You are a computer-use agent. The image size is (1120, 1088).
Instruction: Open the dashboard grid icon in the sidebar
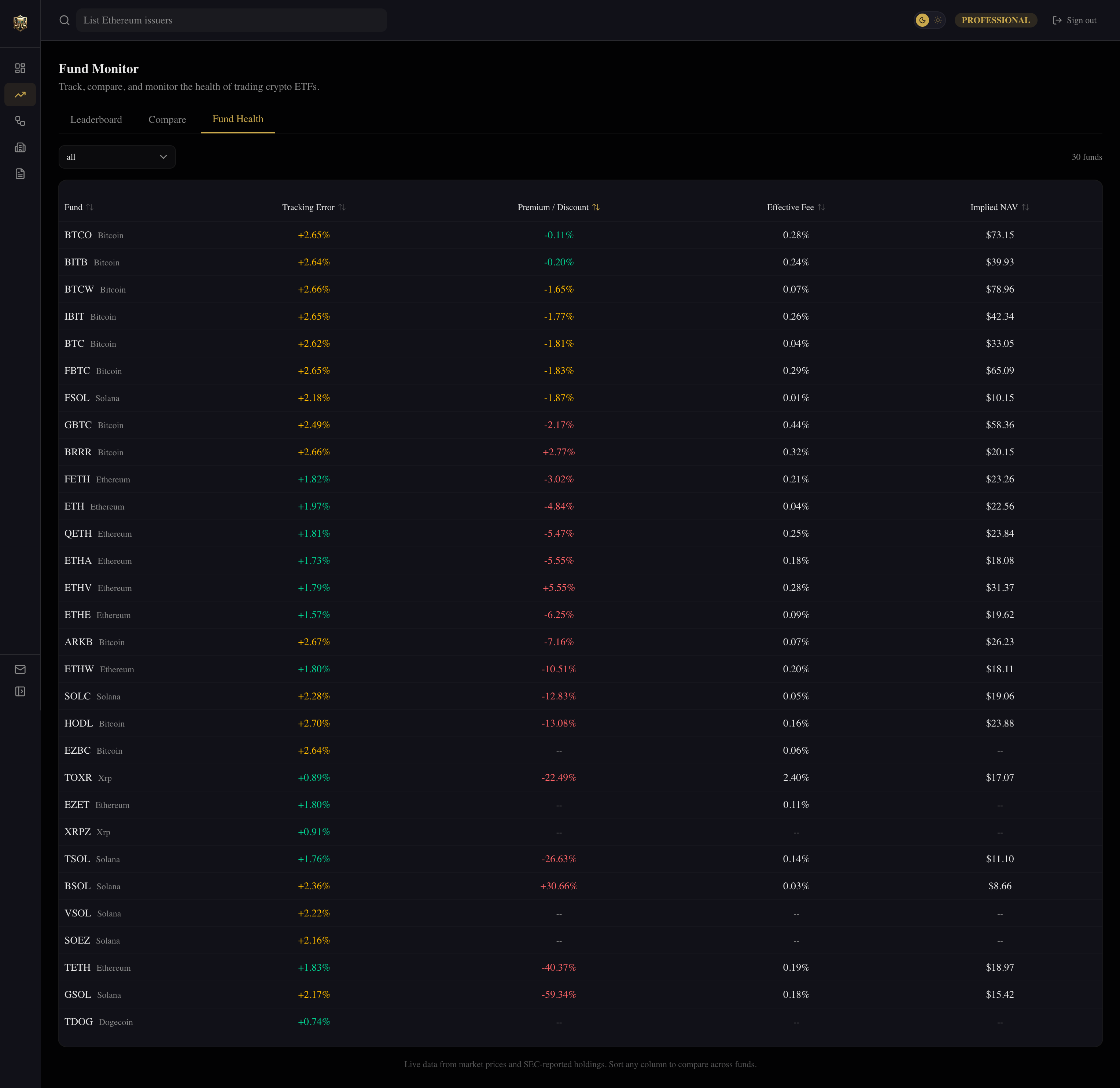click(x=20, y=68)
